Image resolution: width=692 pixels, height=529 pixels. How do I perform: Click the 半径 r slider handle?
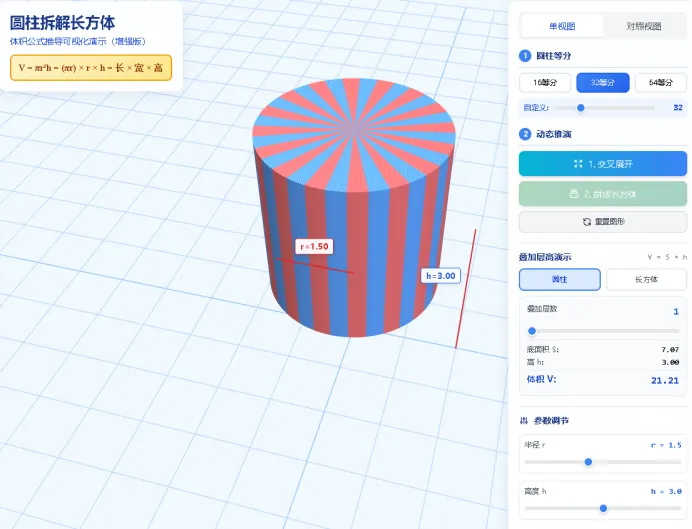pos(588,462)
